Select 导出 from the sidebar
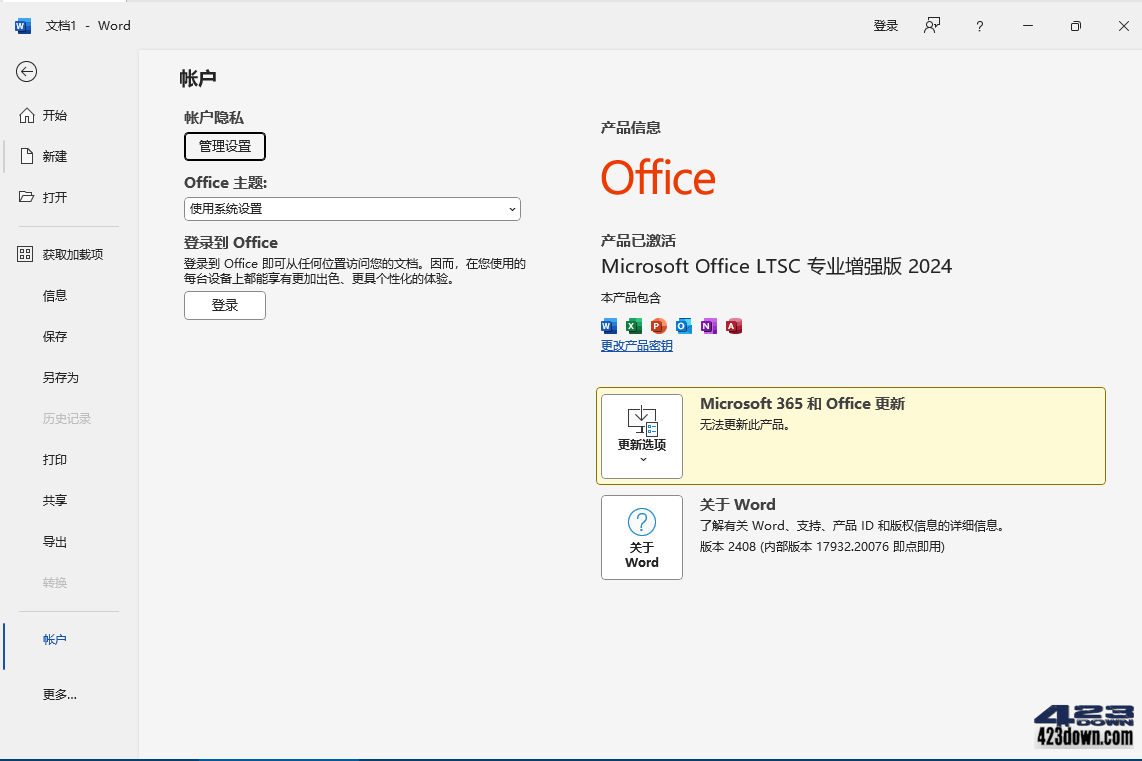This screenshot has height=761, width=1142. 54,541
